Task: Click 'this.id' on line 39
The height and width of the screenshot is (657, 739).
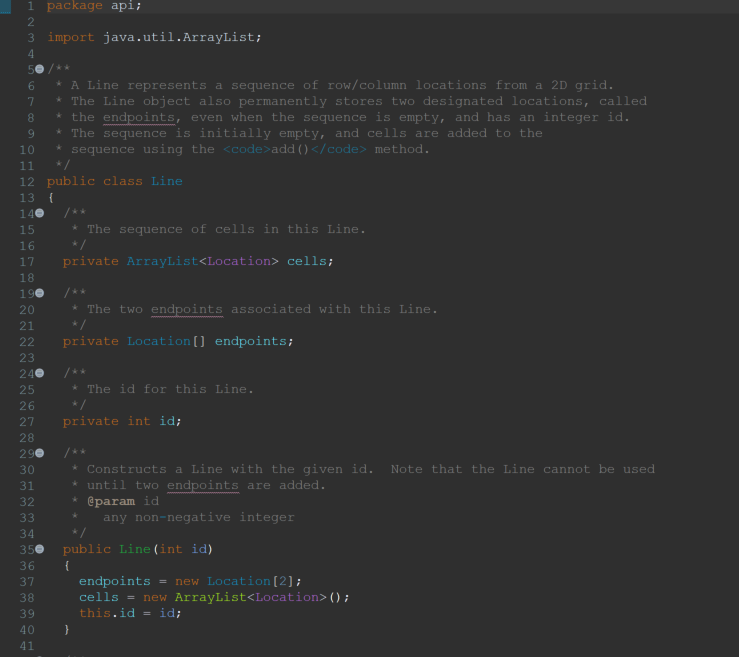Action: [x=107, y=613]
